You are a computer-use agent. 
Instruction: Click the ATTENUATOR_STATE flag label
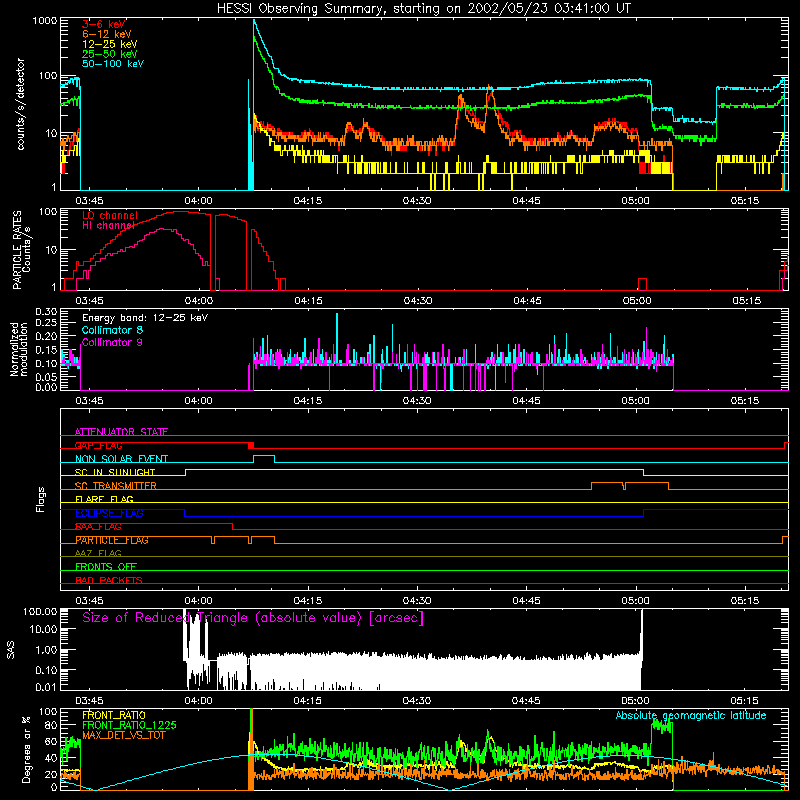[121, 432]
